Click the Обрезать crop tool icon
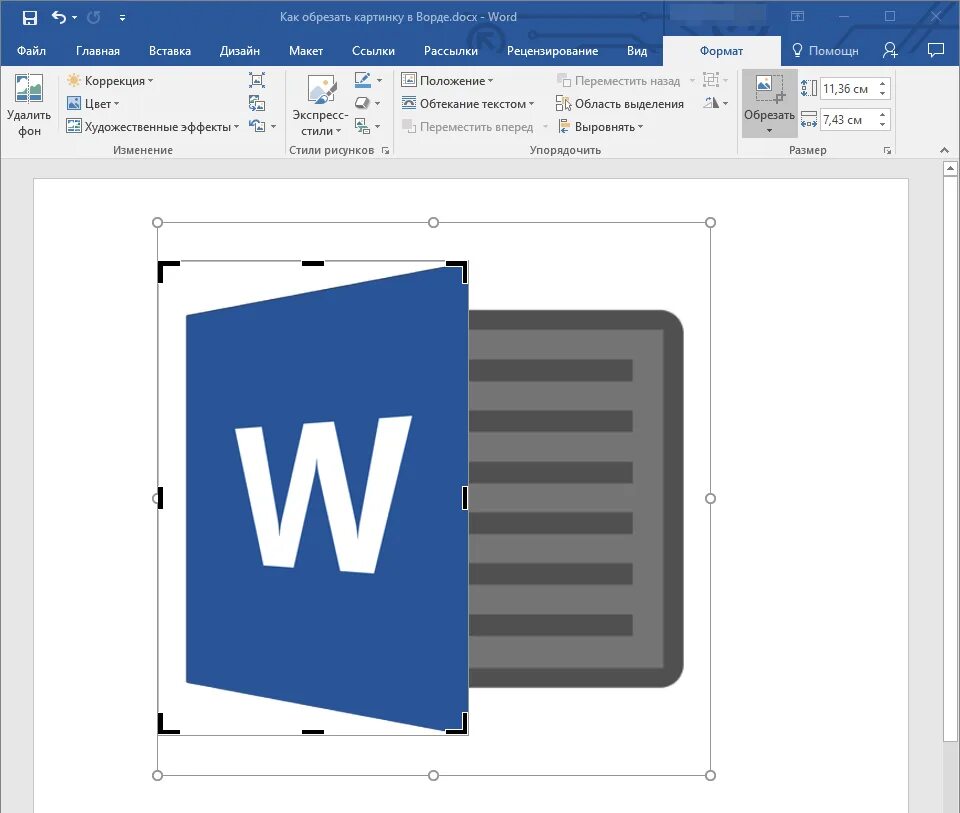Screen dimensions: 960x813 click(770, 89)
